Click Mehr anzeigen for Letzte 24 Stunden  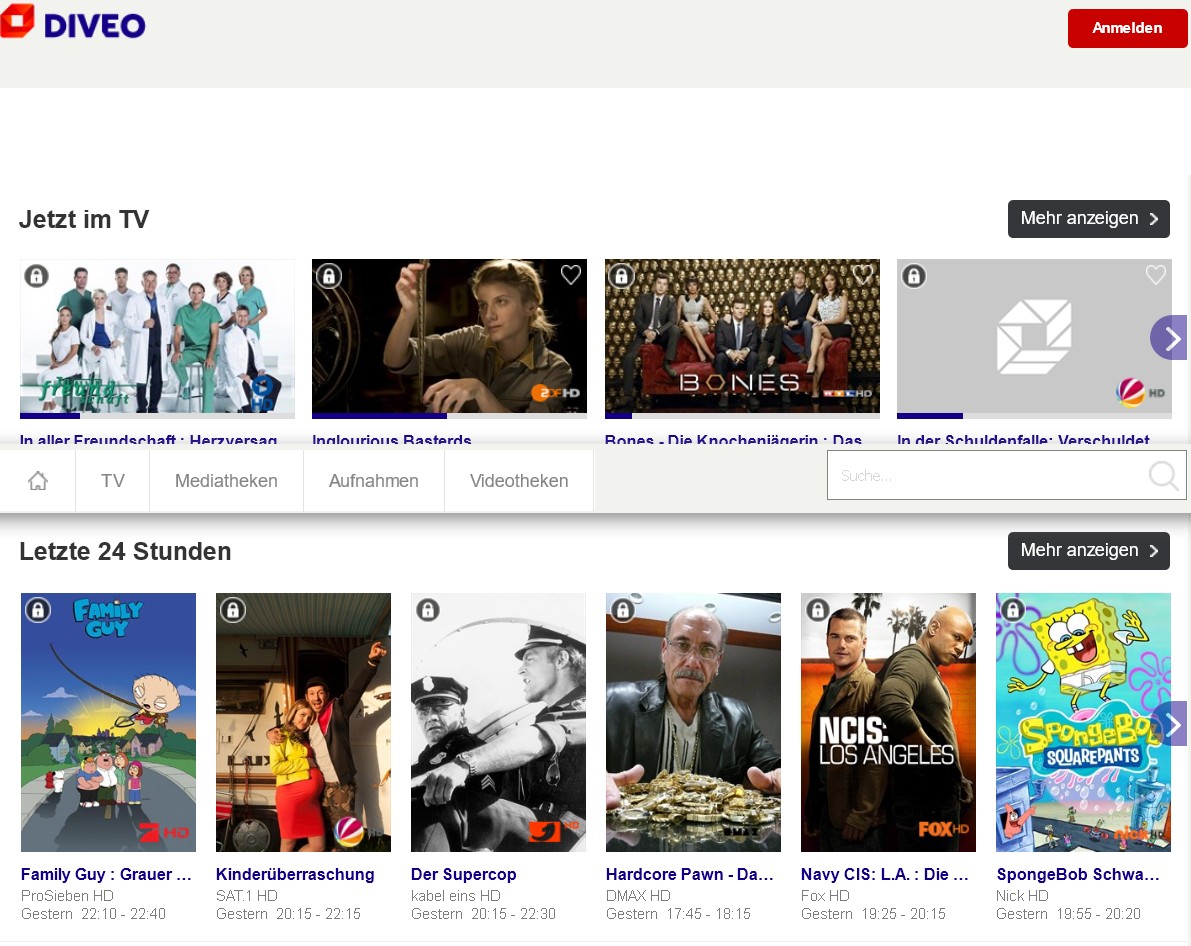coord(1088,551)
